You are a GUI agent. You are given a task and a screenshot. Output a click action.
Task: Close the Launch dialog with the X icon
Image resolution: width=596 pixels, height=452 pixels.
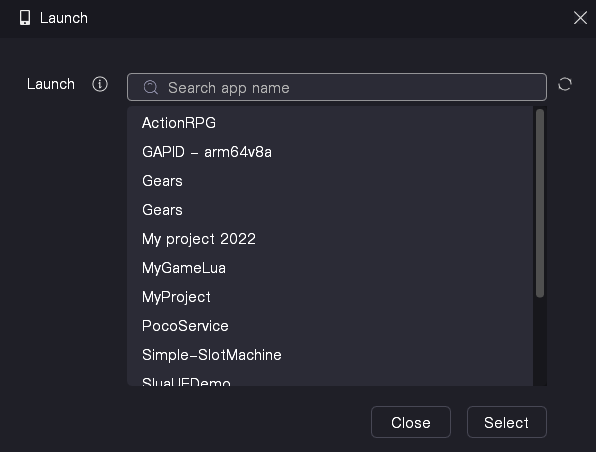coord(580,17)
